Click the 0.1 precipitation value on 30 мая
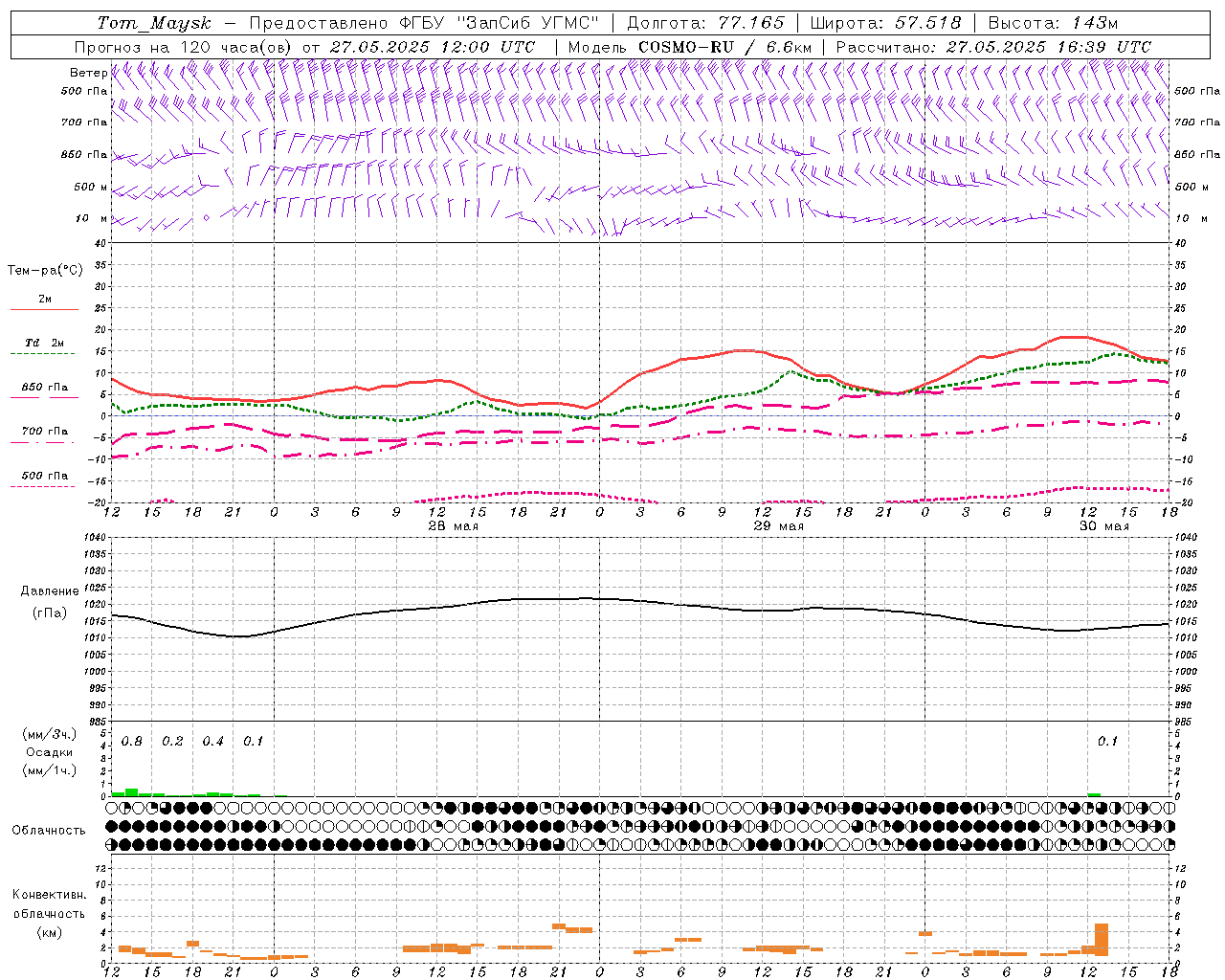Viewport: 1225px width, 980px height. (x=1107, y=742)
